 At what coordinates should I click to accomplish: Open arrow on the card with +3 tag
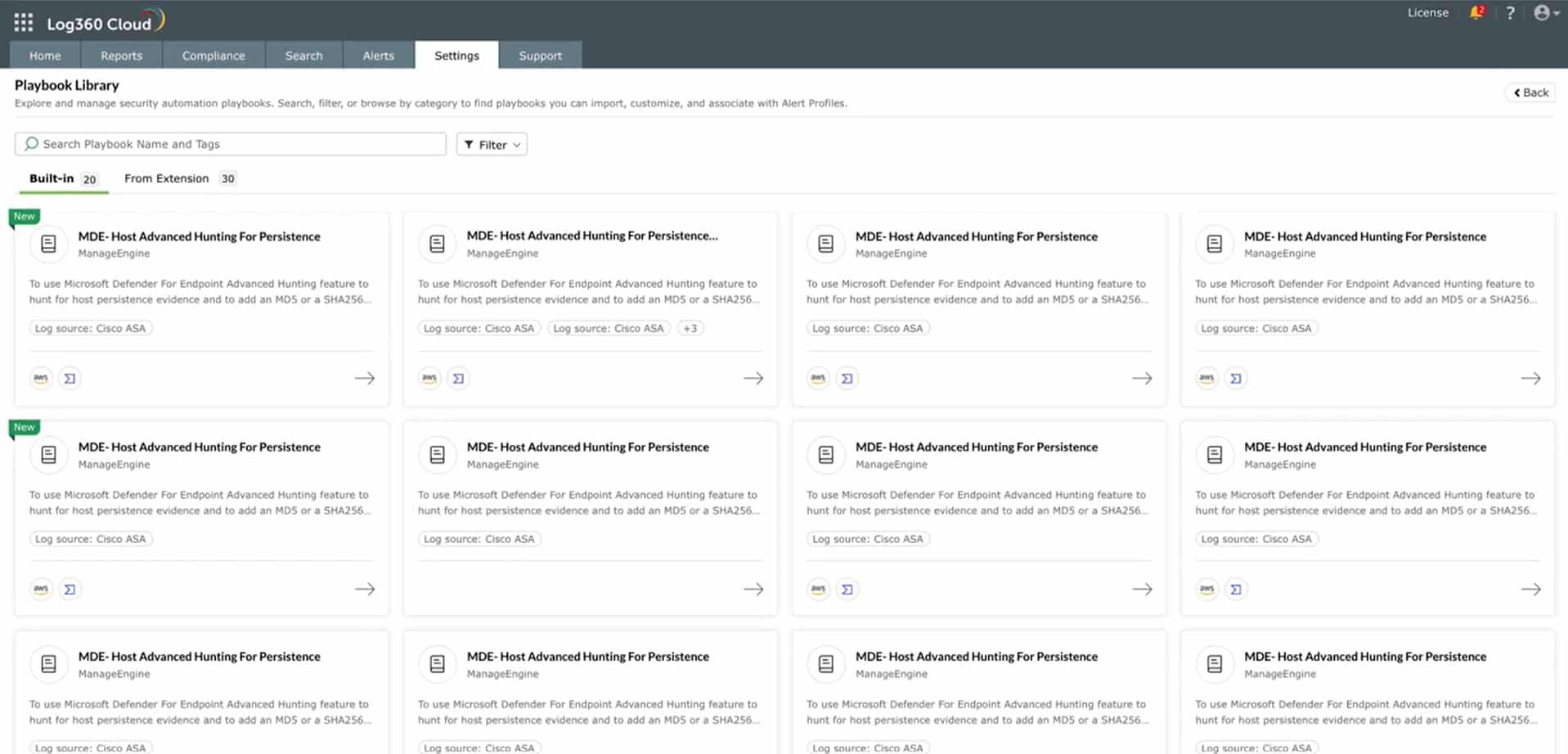click(753, 378)
